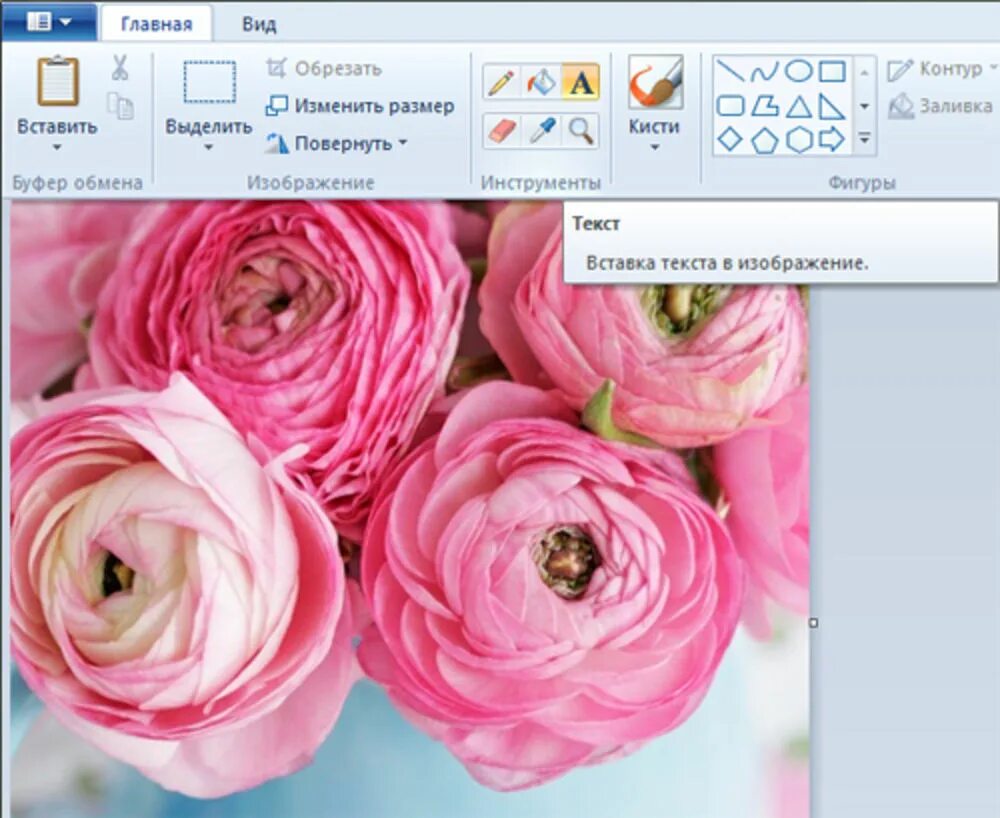Click the Обрезать crop button
This screenshot has width=1000, height=818.
point(324,68)
